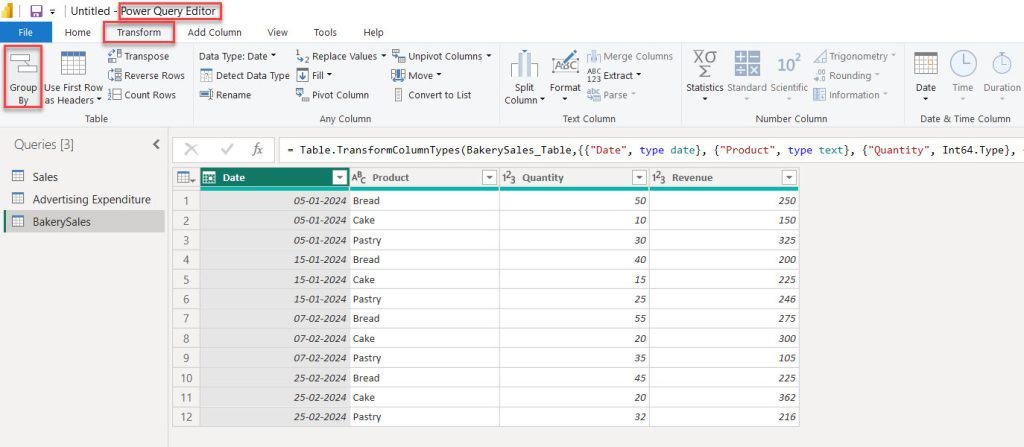Open the File tab
The width and height of the screenshot is (1024, 447).
click(x=25, y=32)
